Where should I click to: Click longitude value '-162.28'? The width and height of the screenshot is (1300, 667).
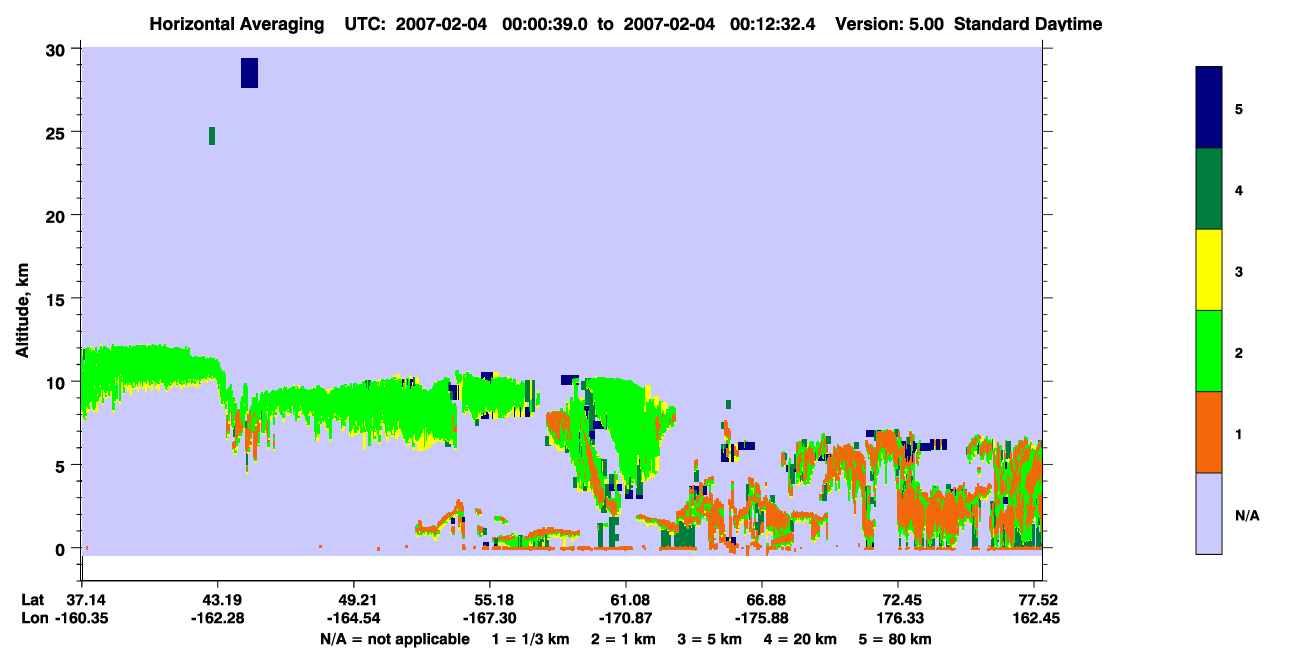217,618
